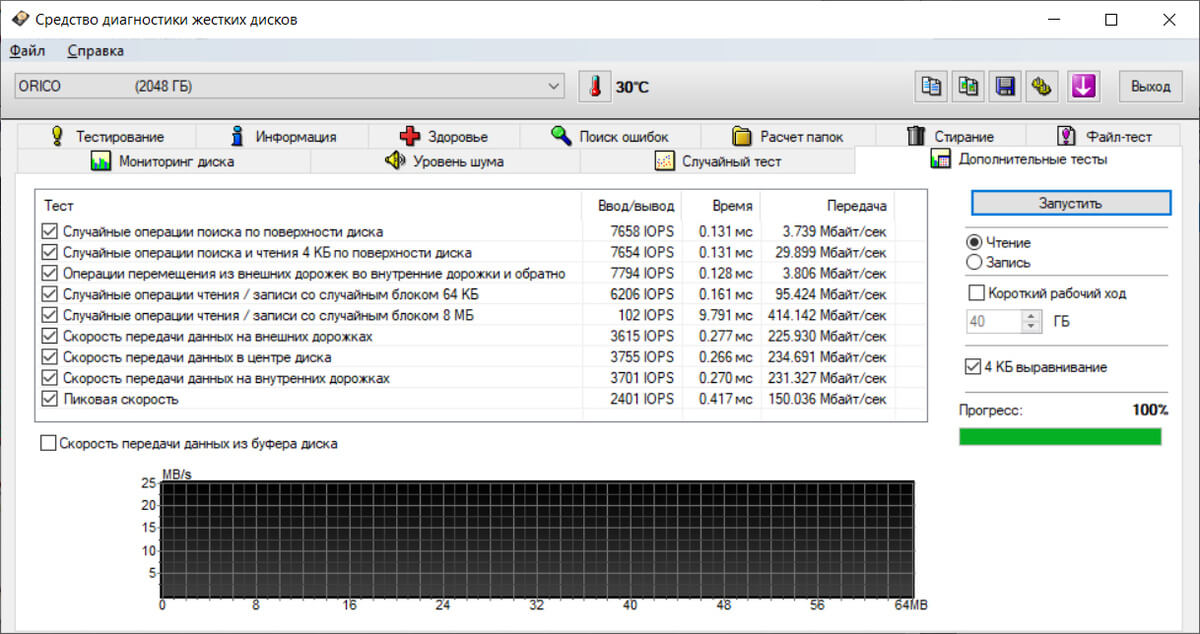Click the Выход button

coord(1150,87)
